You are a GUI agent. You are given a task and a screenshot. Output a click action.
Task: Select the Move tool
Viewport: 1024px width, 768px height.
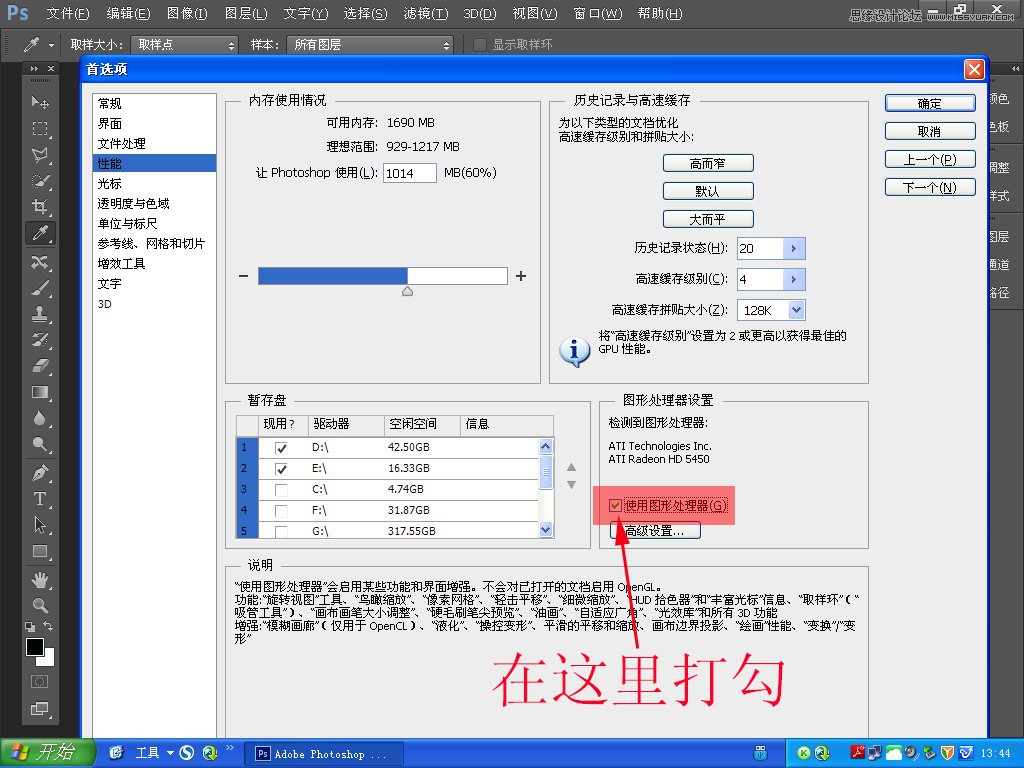tap(40, 102)
